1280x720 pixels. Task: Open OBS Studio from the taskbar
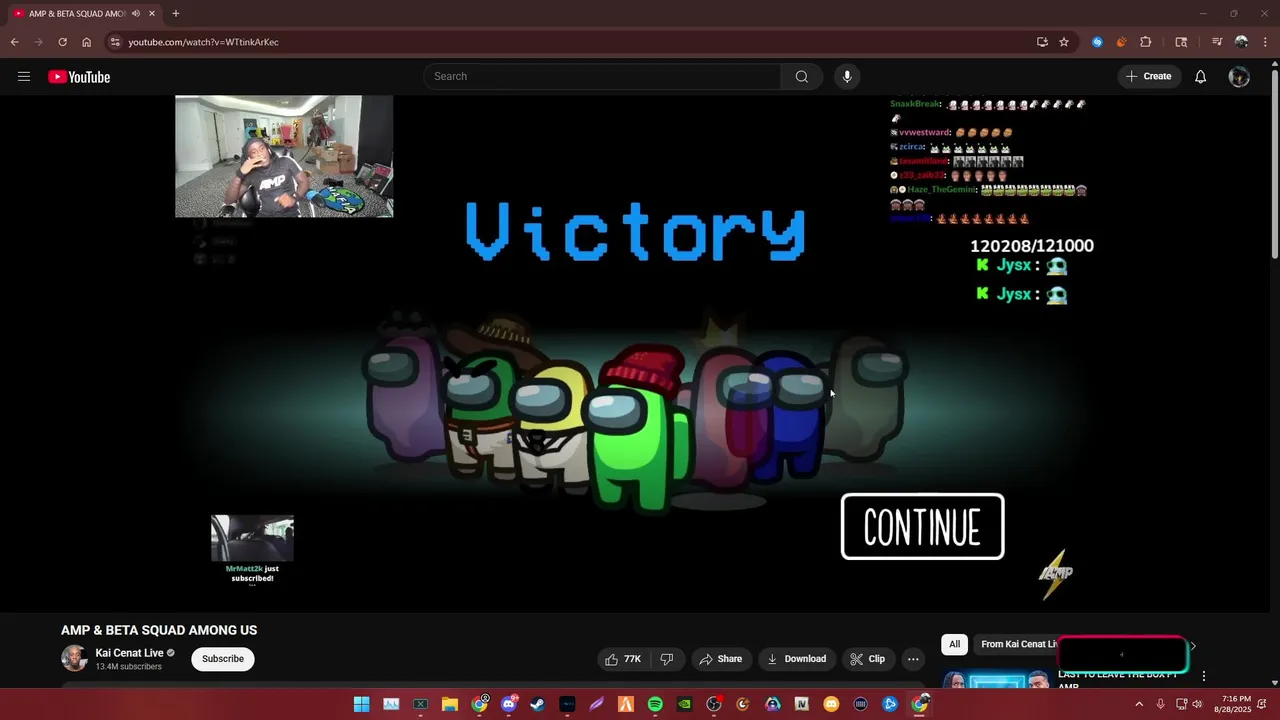tap(714, 704)
